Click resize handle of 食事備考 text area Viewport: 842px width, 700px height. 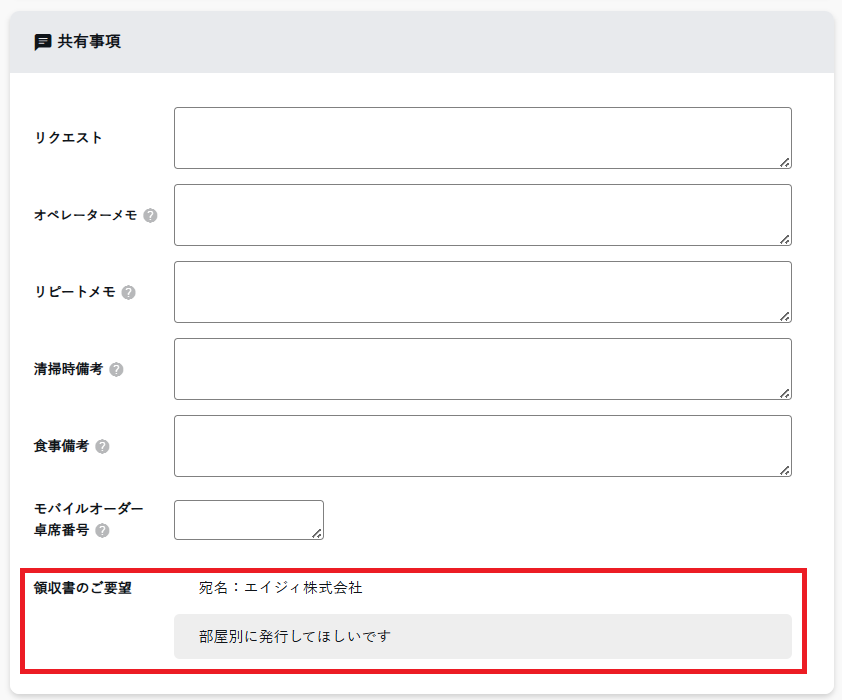(785, 470)
